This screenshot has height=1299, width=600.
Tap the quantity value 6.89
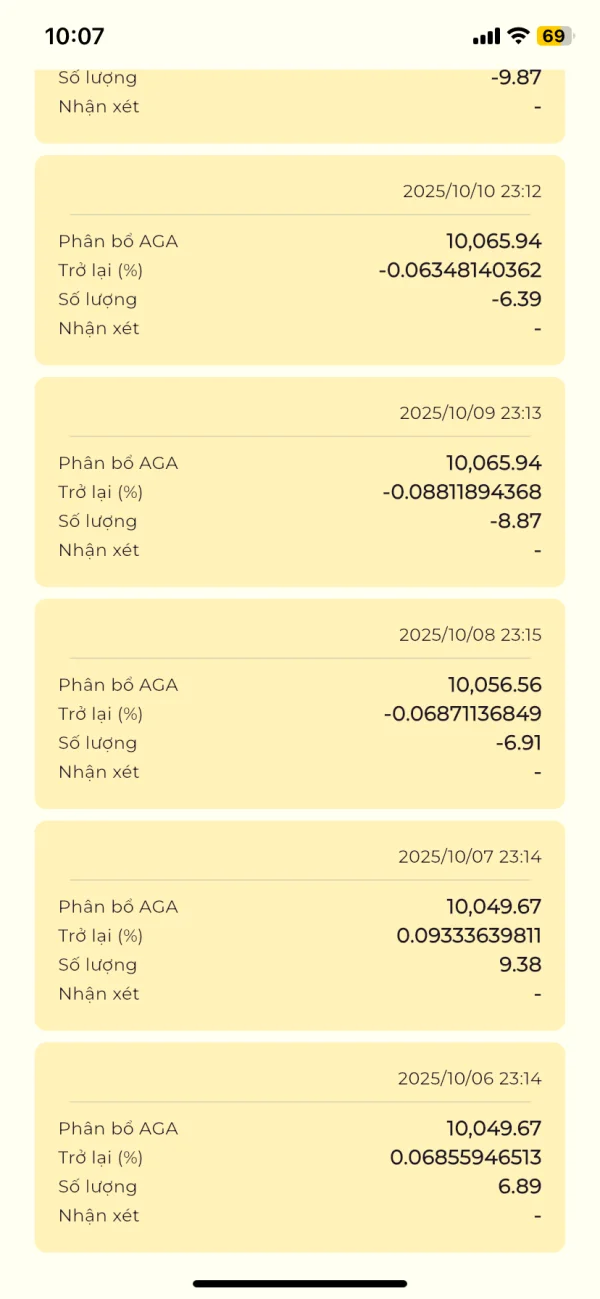[x=523, y=1187]
